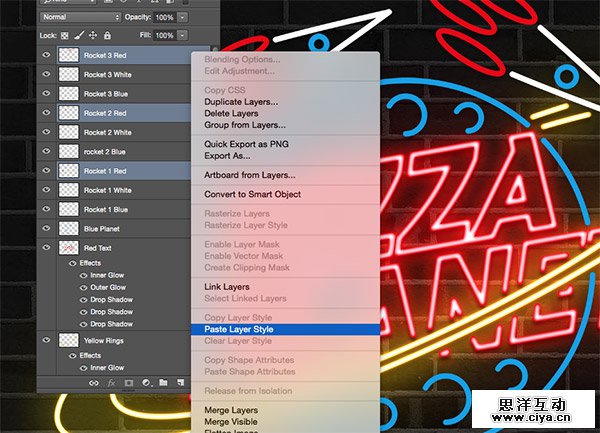This screenshot has height=433, width=600.
Task: Toggle visibility of Red Text layer
Action: (x=46, y=248)
